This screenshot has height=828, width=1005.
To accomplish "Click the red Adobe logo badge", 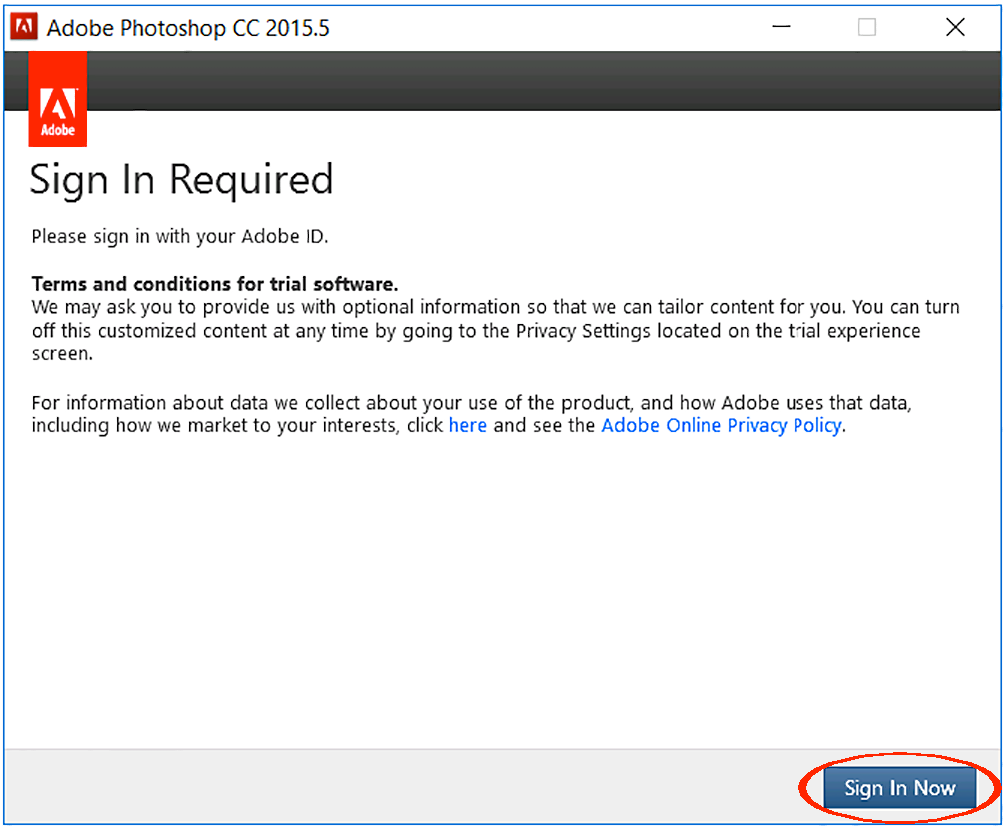I will pyautogui.click(x=58, y=99).
